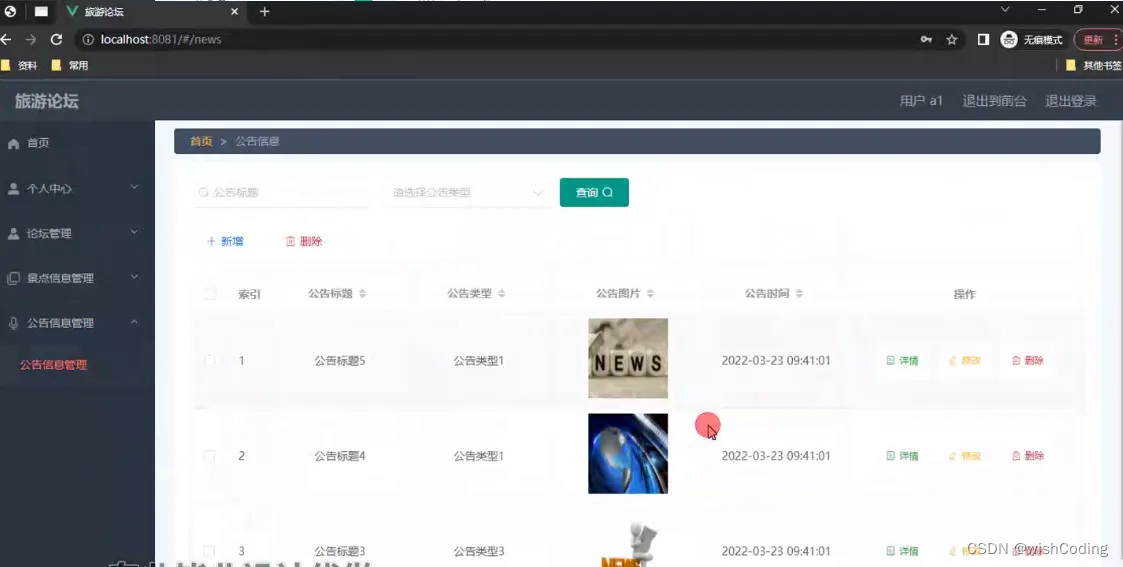Click the 首页 breadcrumb link

201,141
